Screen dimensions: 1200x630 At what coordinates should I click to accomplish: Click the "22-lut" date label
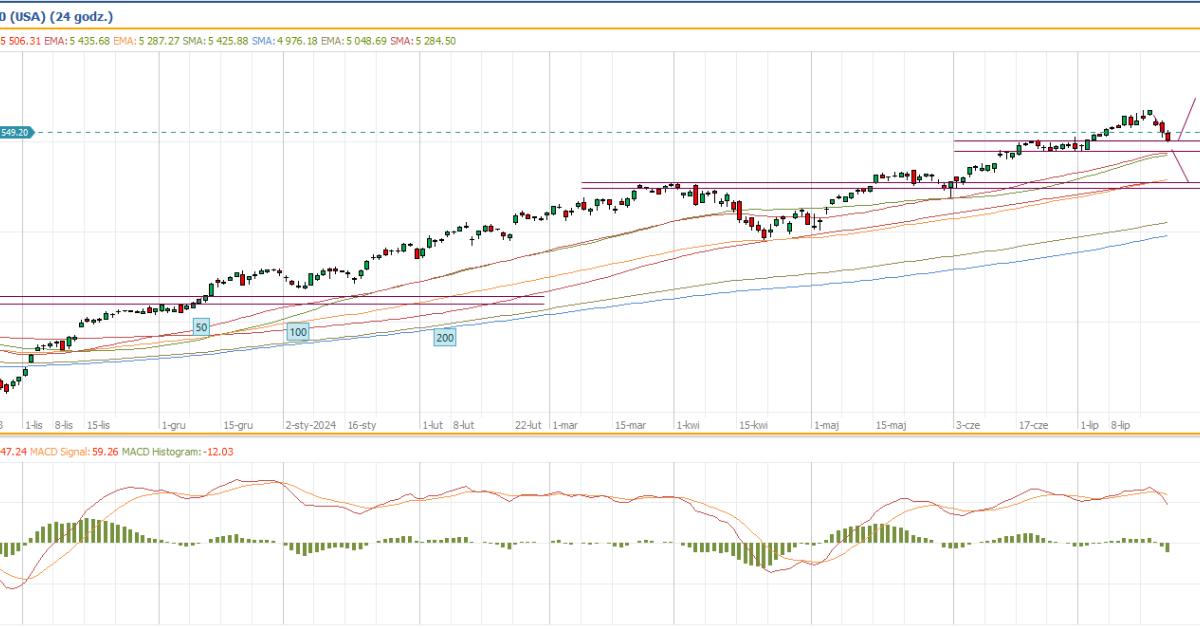click(530, 425)
